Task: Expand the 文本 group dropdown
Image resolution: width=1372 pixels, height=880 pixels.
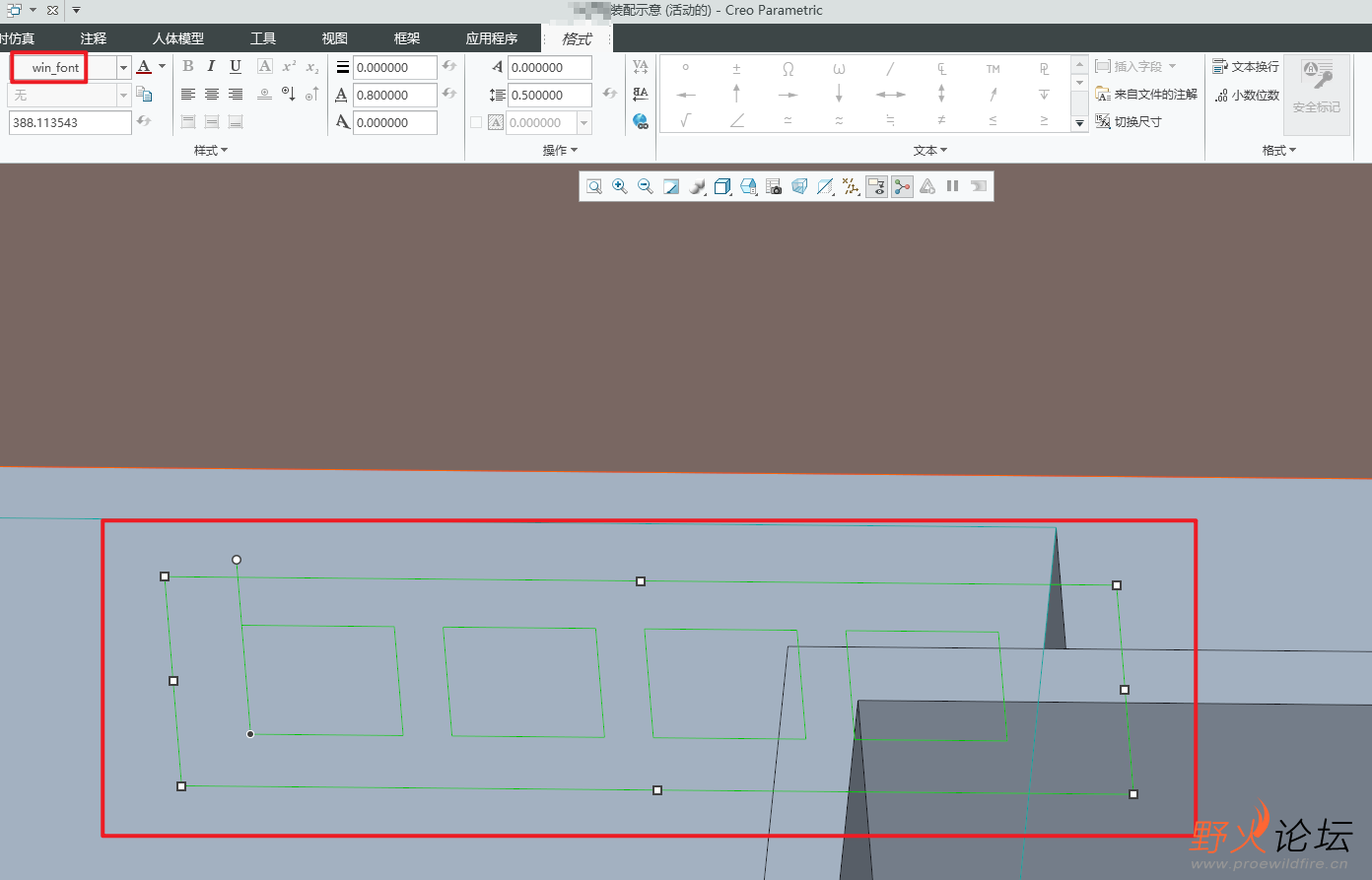Action: pyautogui.click(x=930, y=150)
